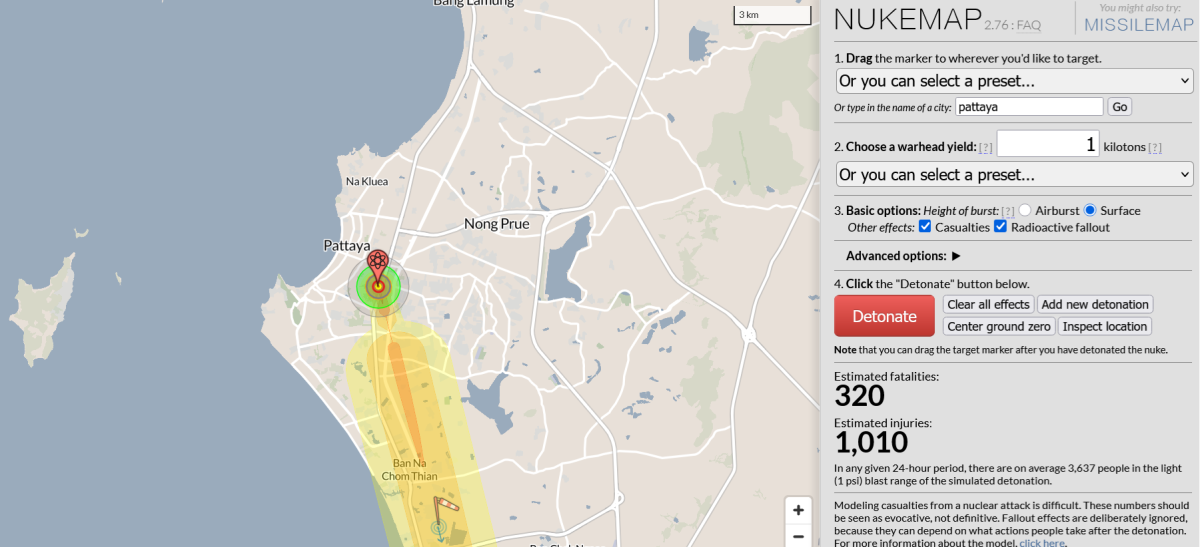Toggle the Radioactive fallout checkbox
The image size is (1200, 547).
point(1001,227)
